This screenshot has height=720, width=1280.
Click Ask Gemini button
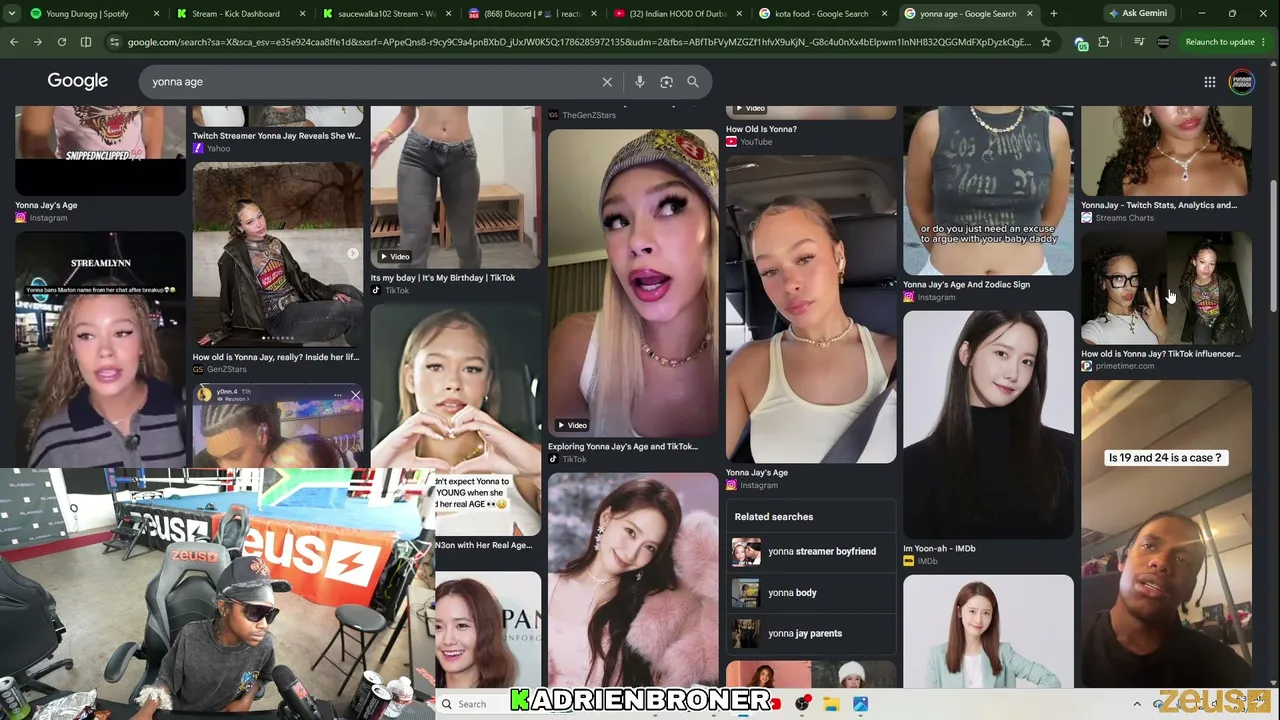coord(1137,14)
